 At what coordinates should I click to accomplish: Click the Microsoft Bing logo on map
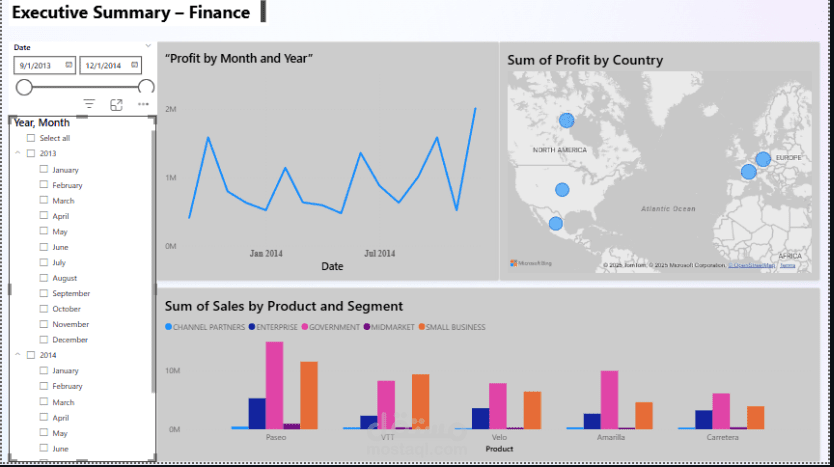pos(530,264)
